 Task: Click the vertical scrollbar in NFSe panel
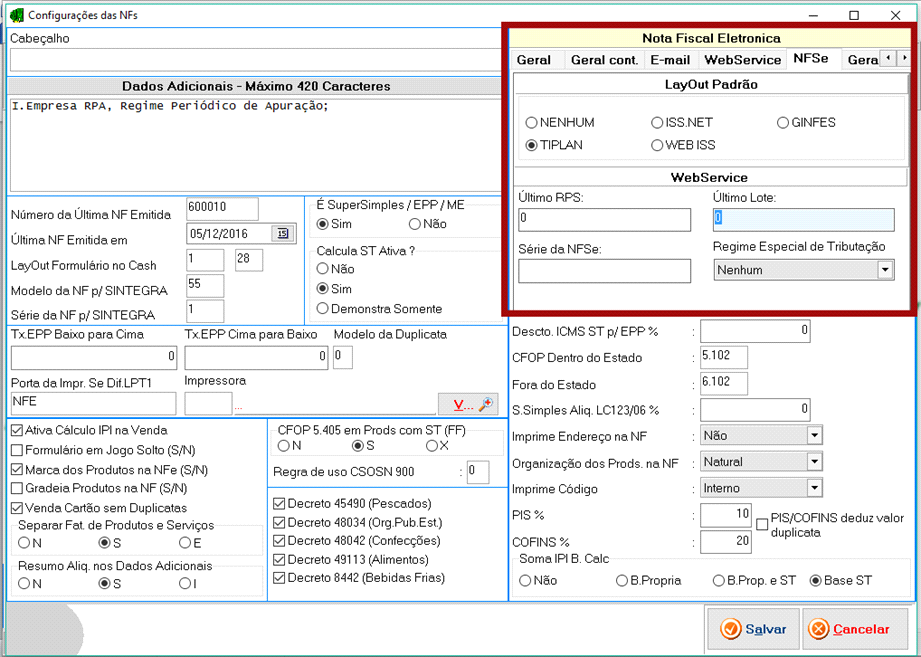(909, 85)
